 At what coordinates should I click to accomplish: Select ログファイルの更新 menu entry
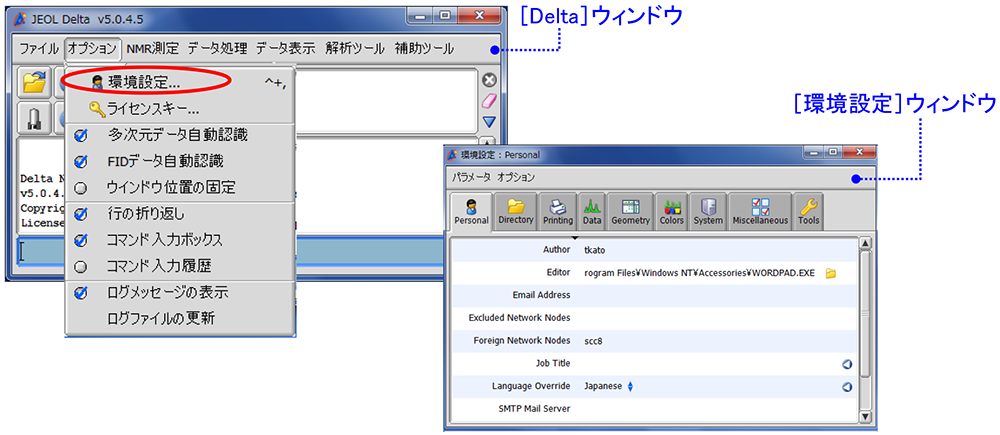click(x=160, y=319)
